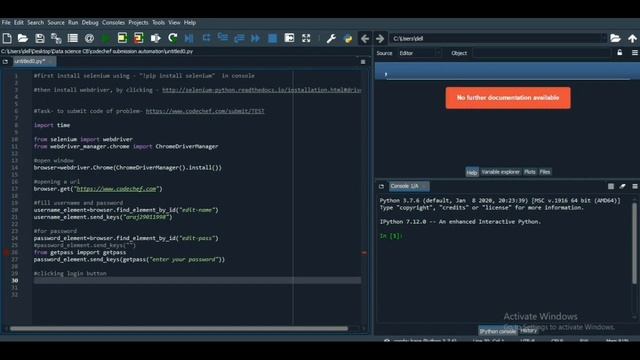
Task: Toggle fullscreen mode from the toolbar
Action: click(306, 38)
